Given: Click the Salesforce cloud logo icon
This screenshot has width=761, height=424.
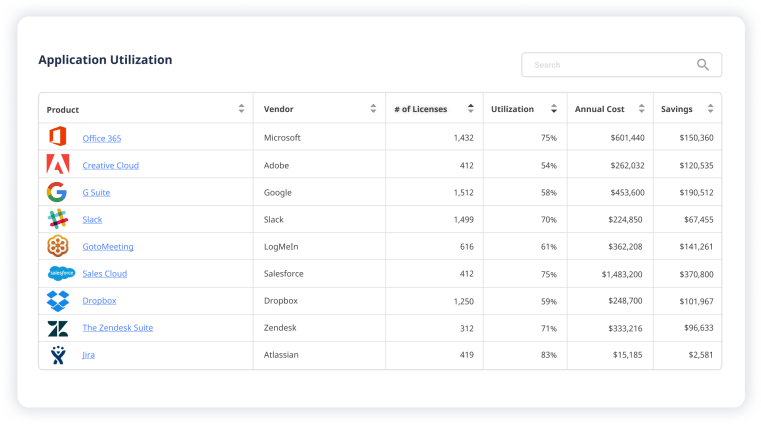Looking at the screenshot, I should pyautogui.click(x=60, y=273).
